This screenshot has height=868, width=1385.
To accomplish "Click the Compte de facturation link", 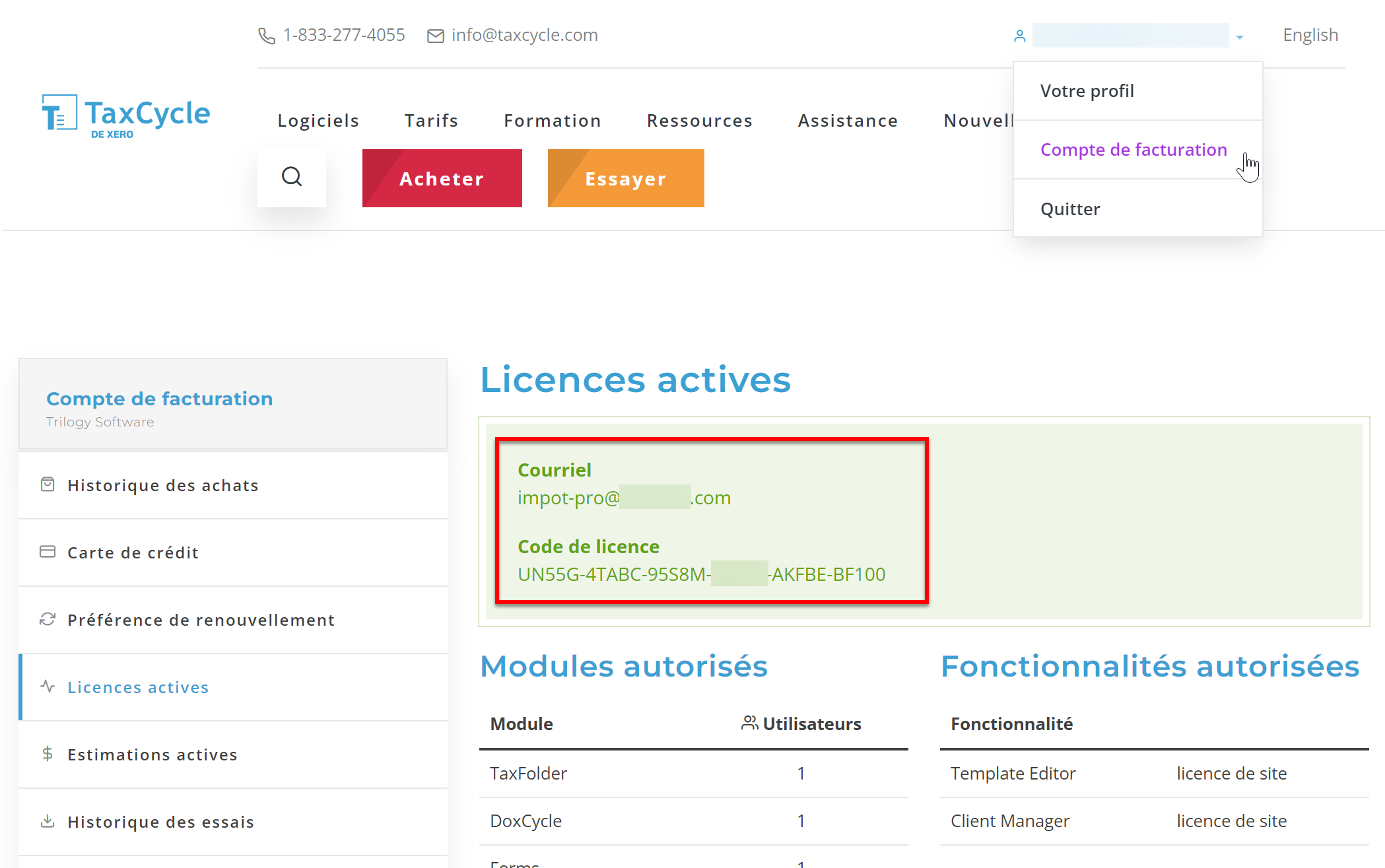I will (x=1133, y=149).
